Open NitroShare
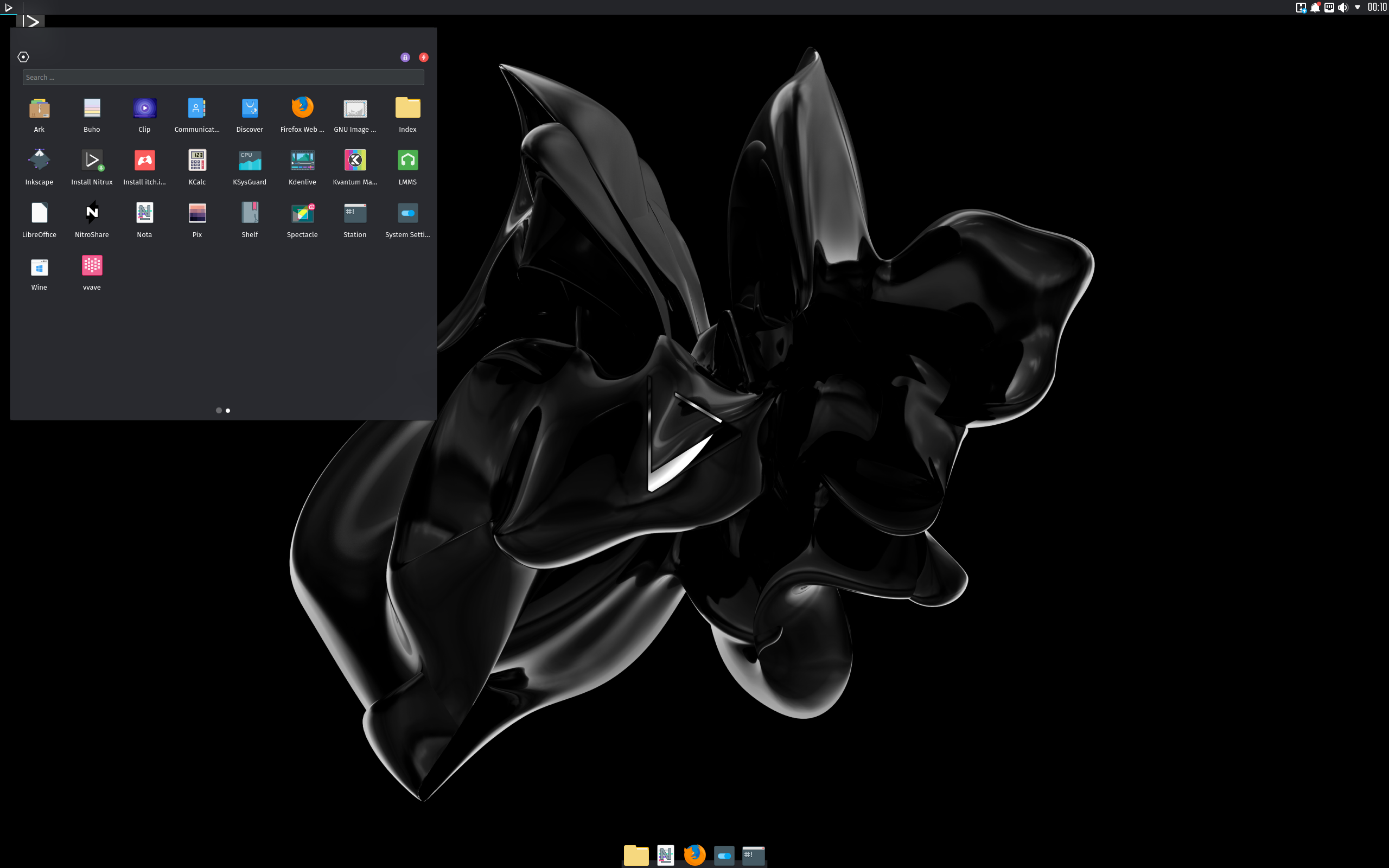Viewport: 1389px width, 868px height. coord(92,220)
